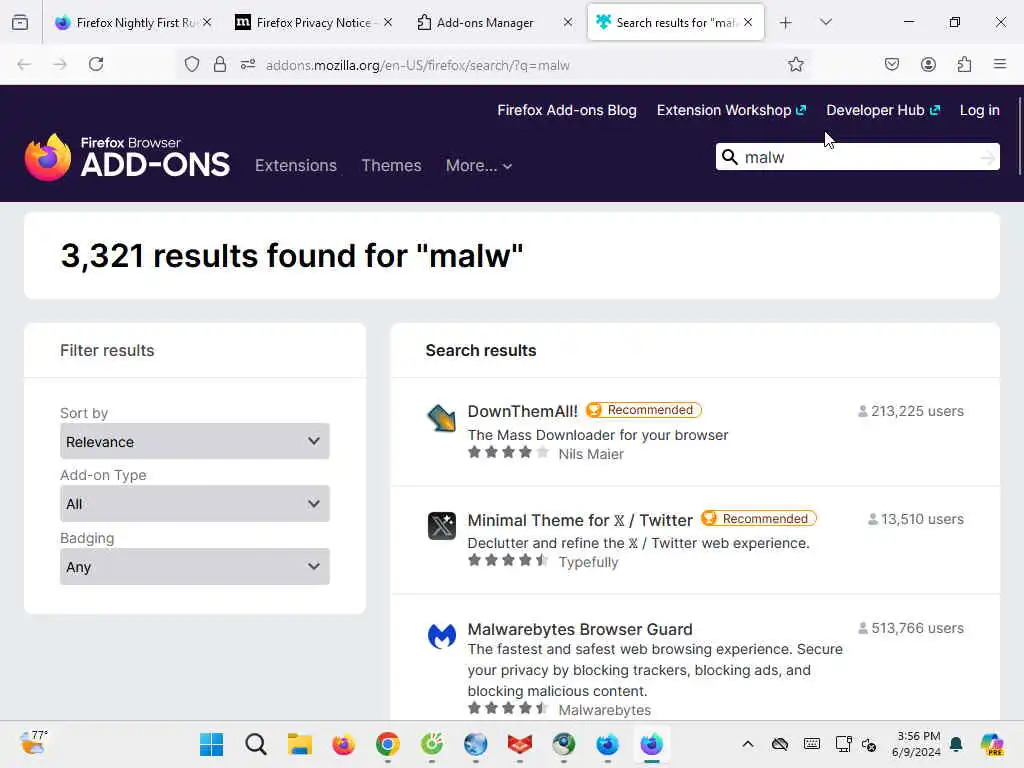Click the Malwarebytes Browser Guard icon
The height and width of the screenshot is (768, 1024).
tap(441, 635)
